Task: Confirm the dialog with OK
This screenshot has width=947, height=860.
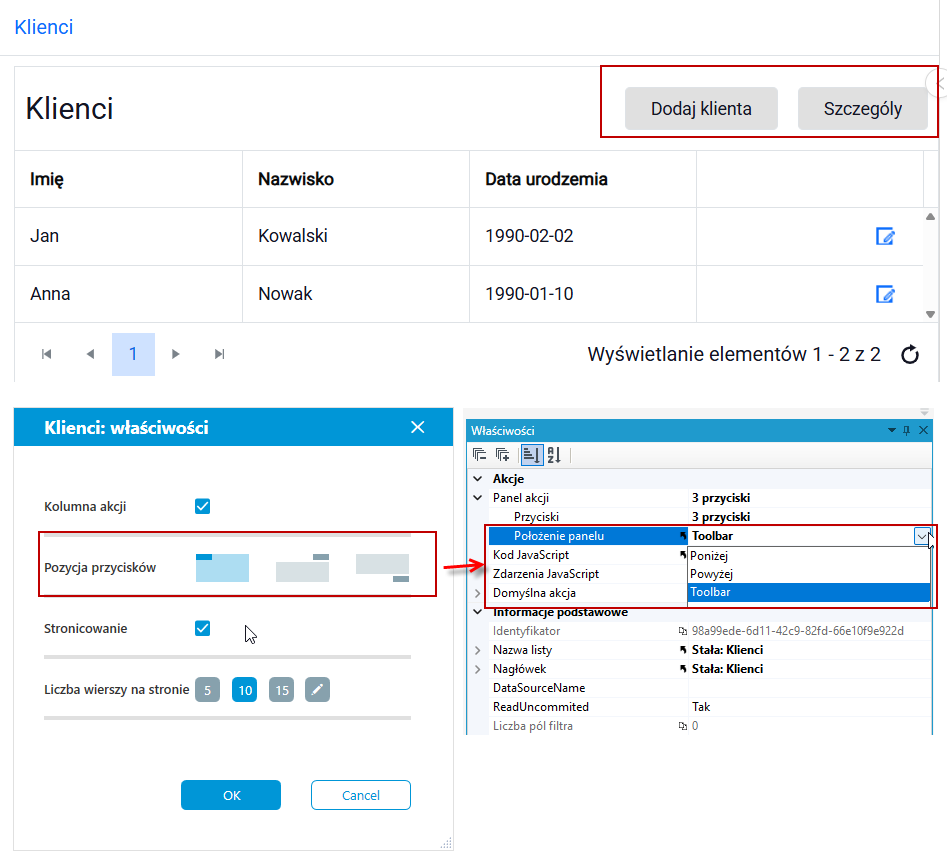Action: [x=231, y=795]
